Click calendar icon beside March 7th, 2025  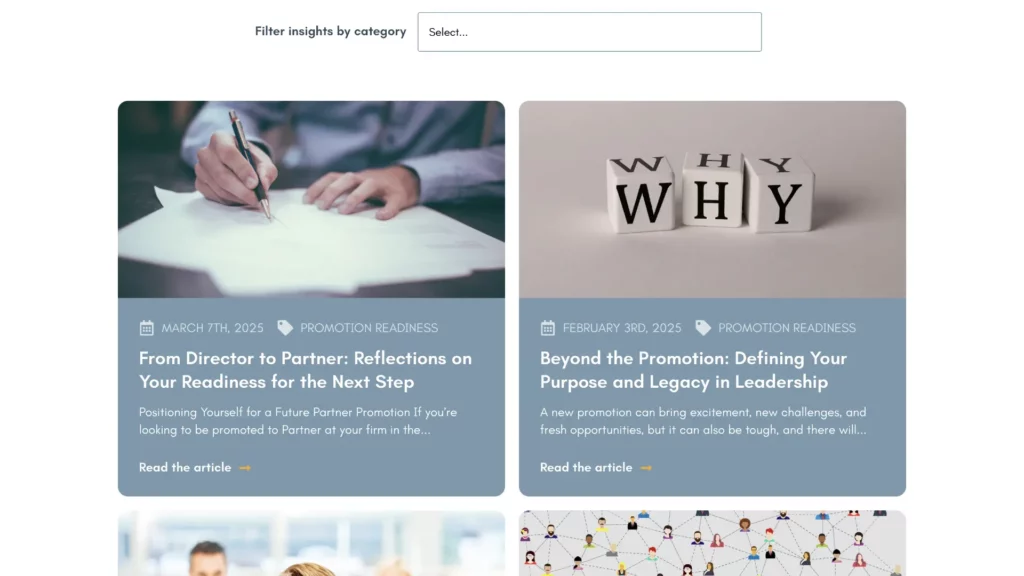click(x=146, y=328)
